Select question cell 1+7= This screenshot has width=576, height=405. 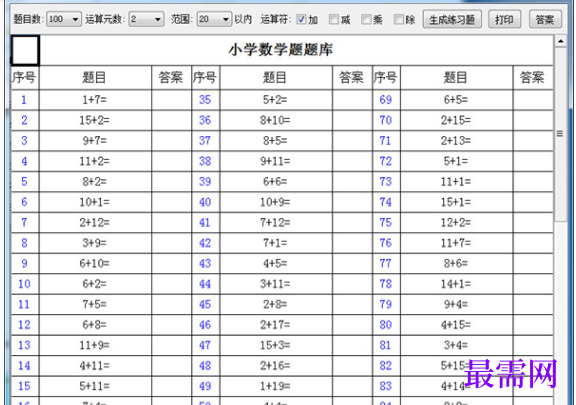tap(95, 100)
